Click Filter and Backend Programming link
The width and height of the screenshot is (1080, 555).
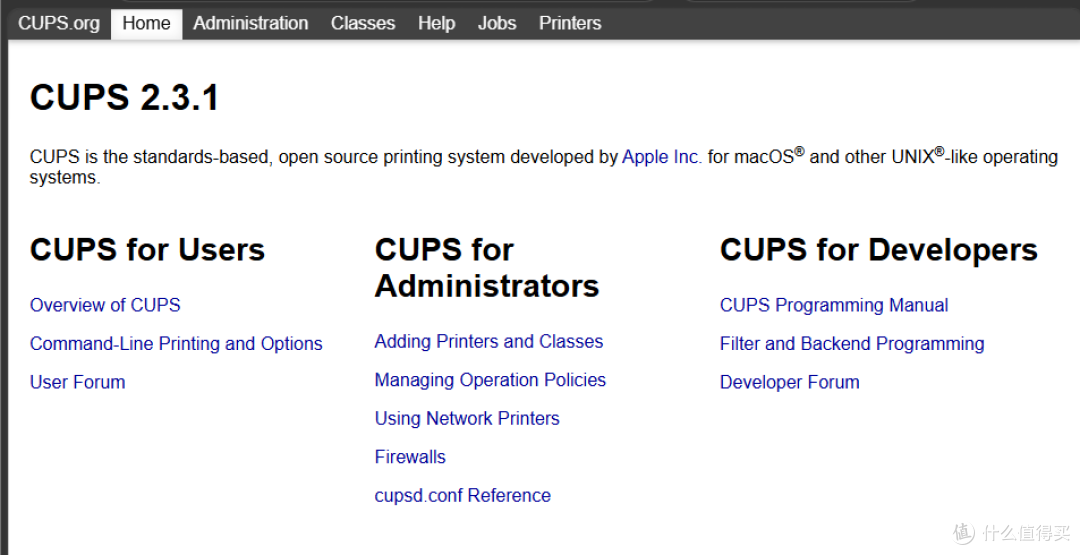pyautogui.click(x=852, y=344)
